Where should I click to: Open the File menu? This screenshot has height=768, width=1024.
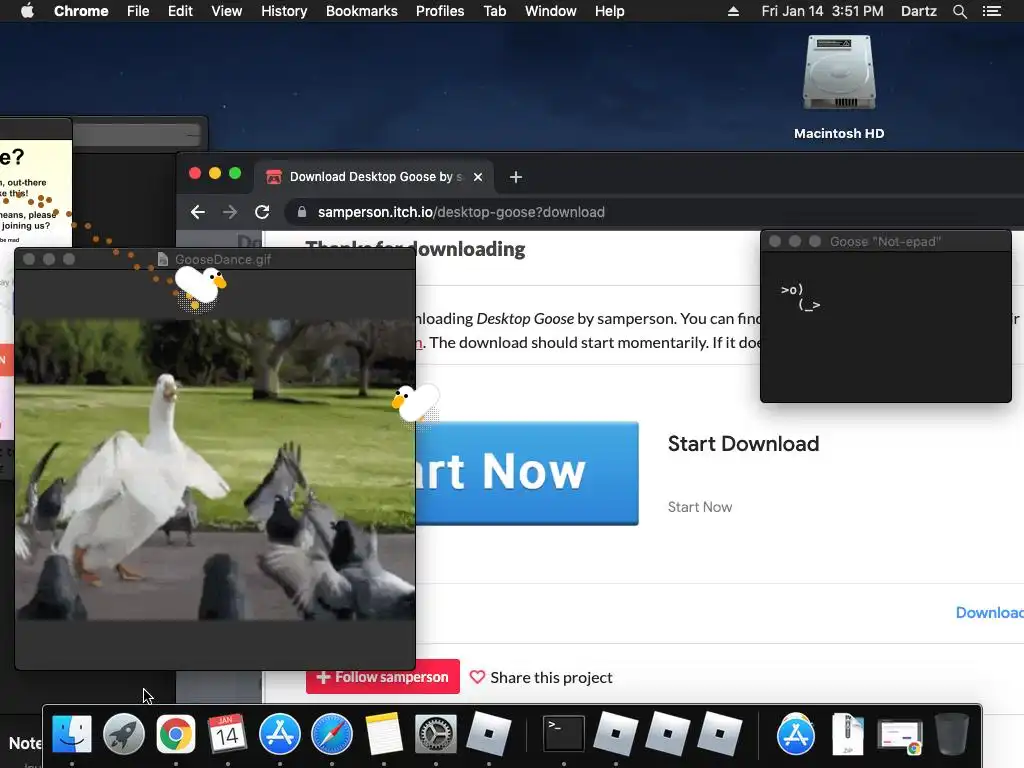tap(138, 11)
